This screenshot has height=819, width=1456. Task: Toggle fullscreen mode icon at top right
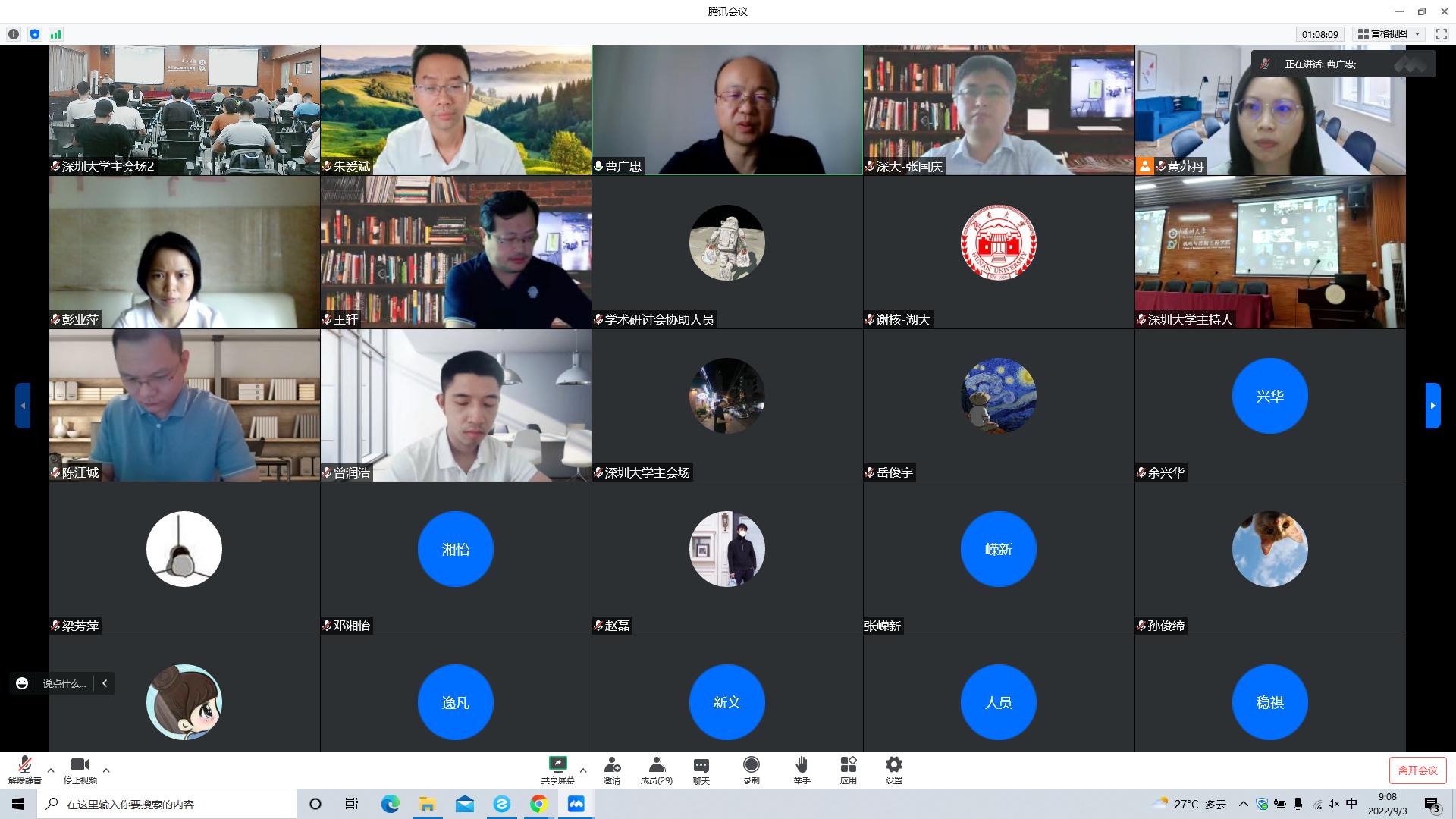pyautogui.click(x=1442, y=34)
